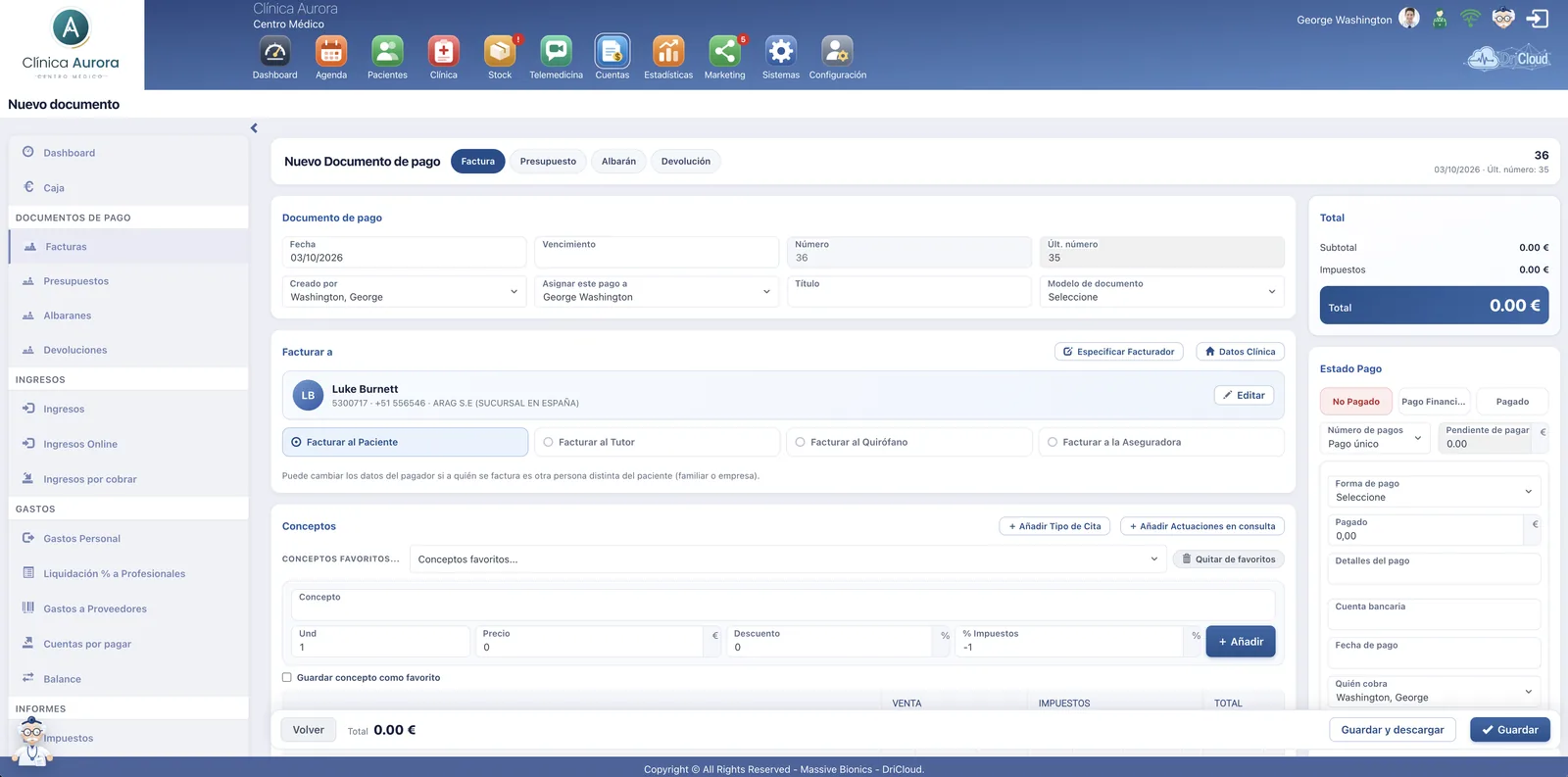The image size is (1568, 777).
Task: Expand the Asignar este pago a dropdown
Action: pos(657,291)
